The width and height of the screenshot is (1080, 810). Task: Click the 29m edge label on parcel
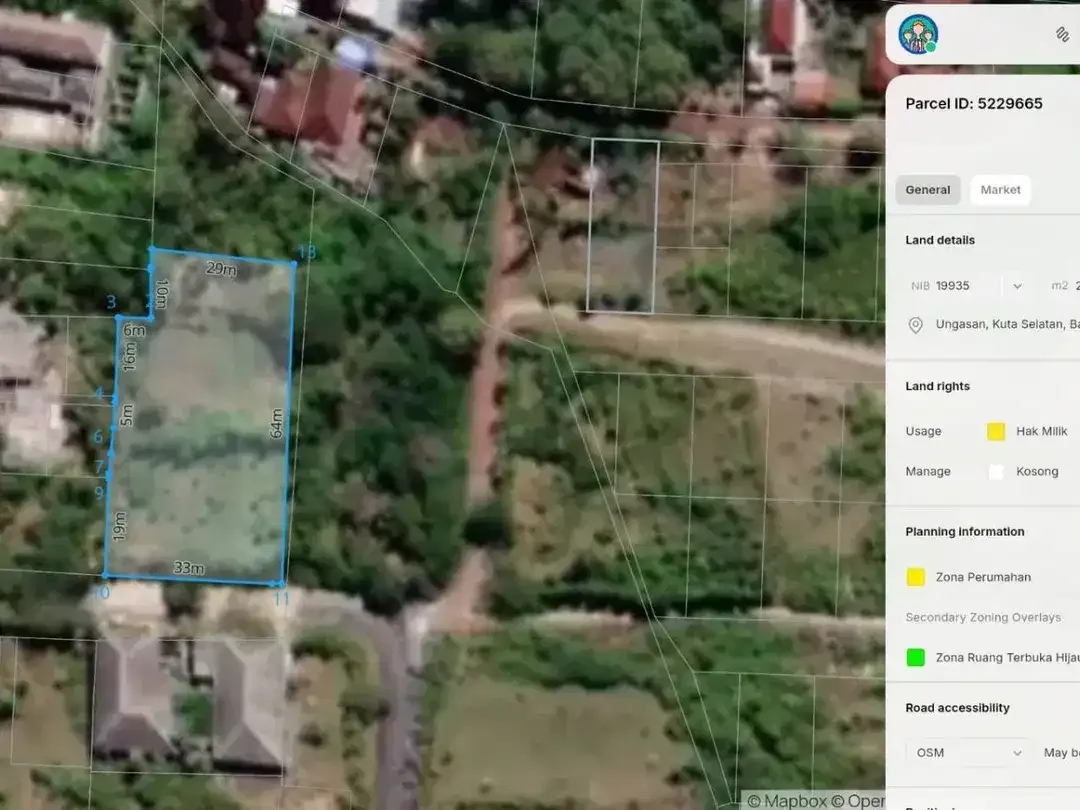(221, 269)
